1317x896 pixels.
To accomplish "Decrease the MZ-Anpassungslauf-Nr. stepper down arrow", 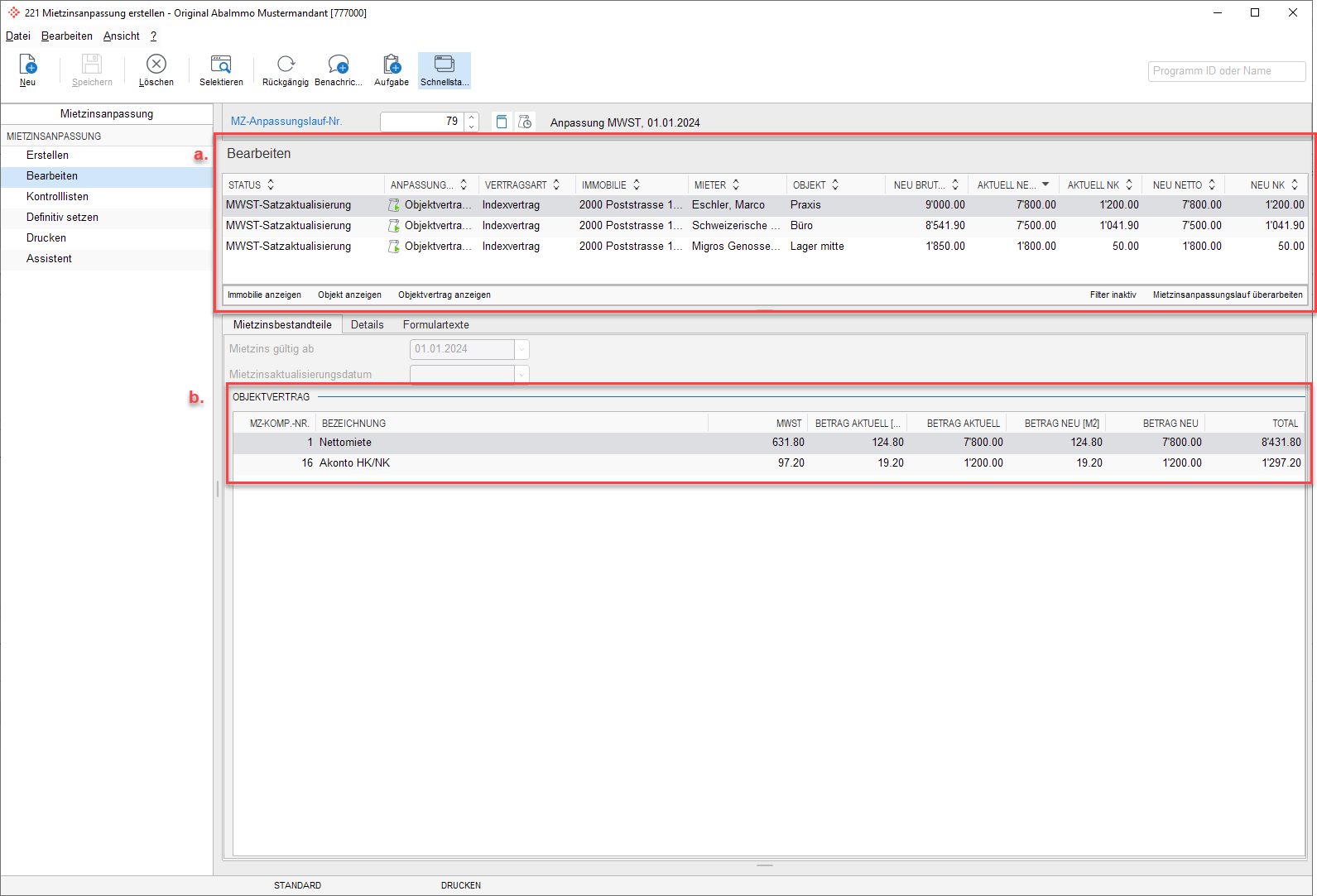I will 472,127.
